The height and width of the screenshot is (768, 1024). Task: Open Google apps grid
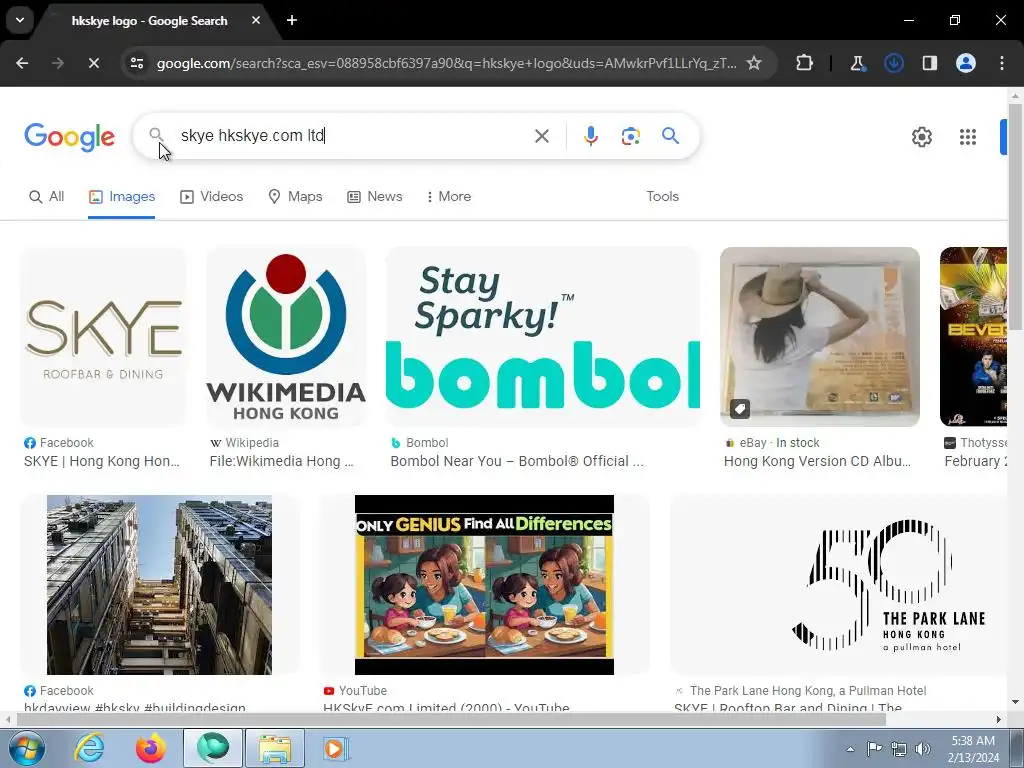[x=967, y=136]
